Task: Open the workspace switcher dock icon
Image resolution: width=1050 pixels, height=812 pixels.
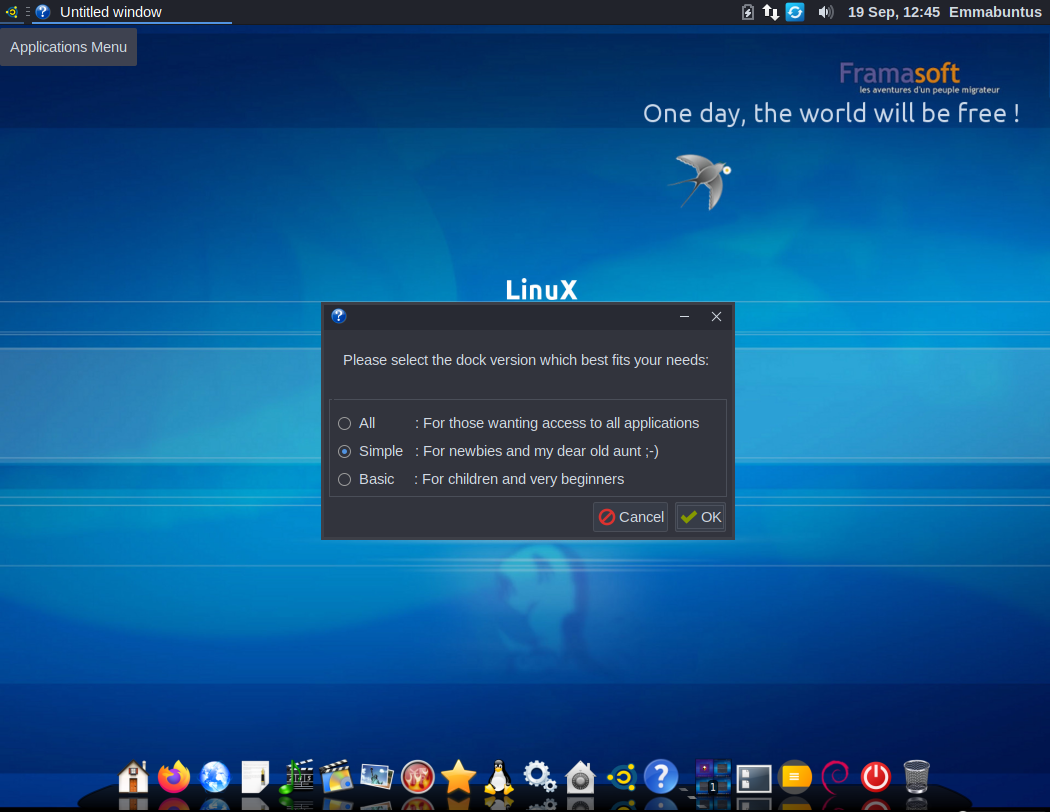Action: click(713, 777)
